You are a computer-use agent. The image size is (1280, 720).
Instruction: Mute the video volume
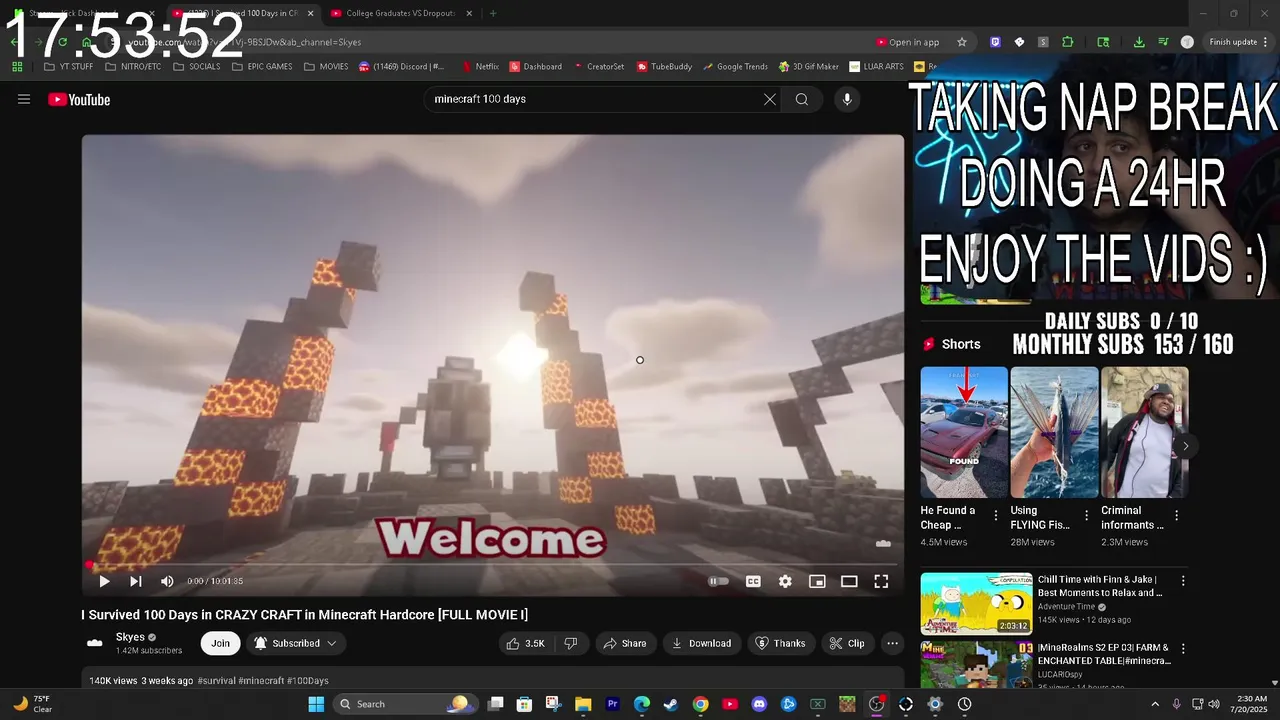pos(167,581)
